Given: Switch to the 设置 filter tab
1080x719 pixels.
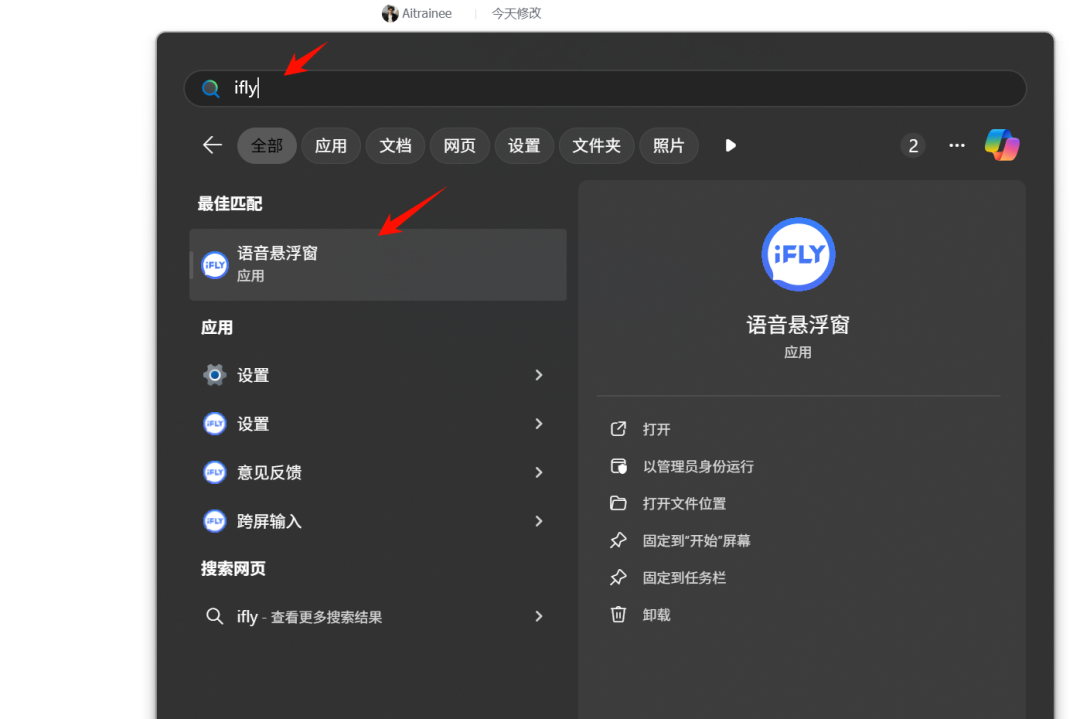Looking at the screenshot, I should [524, 146].
